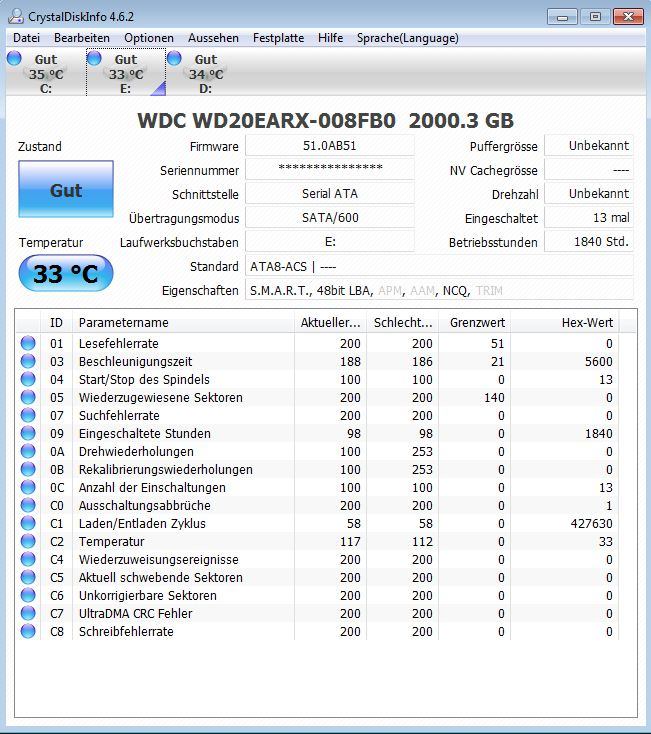Image resolution: width=651 pixels, height=734 pixels.
Task: Click the ID column header
Action: (57, 323)
